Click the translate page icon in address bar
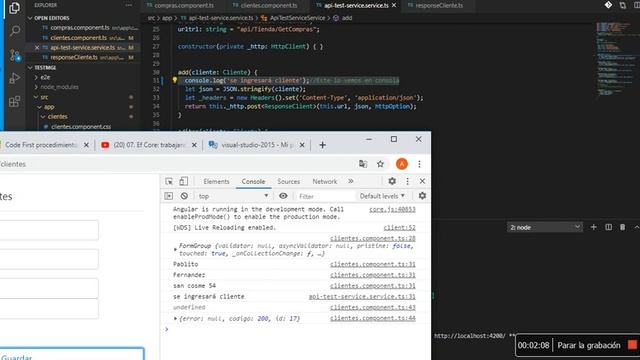 (x=362, y=164)
